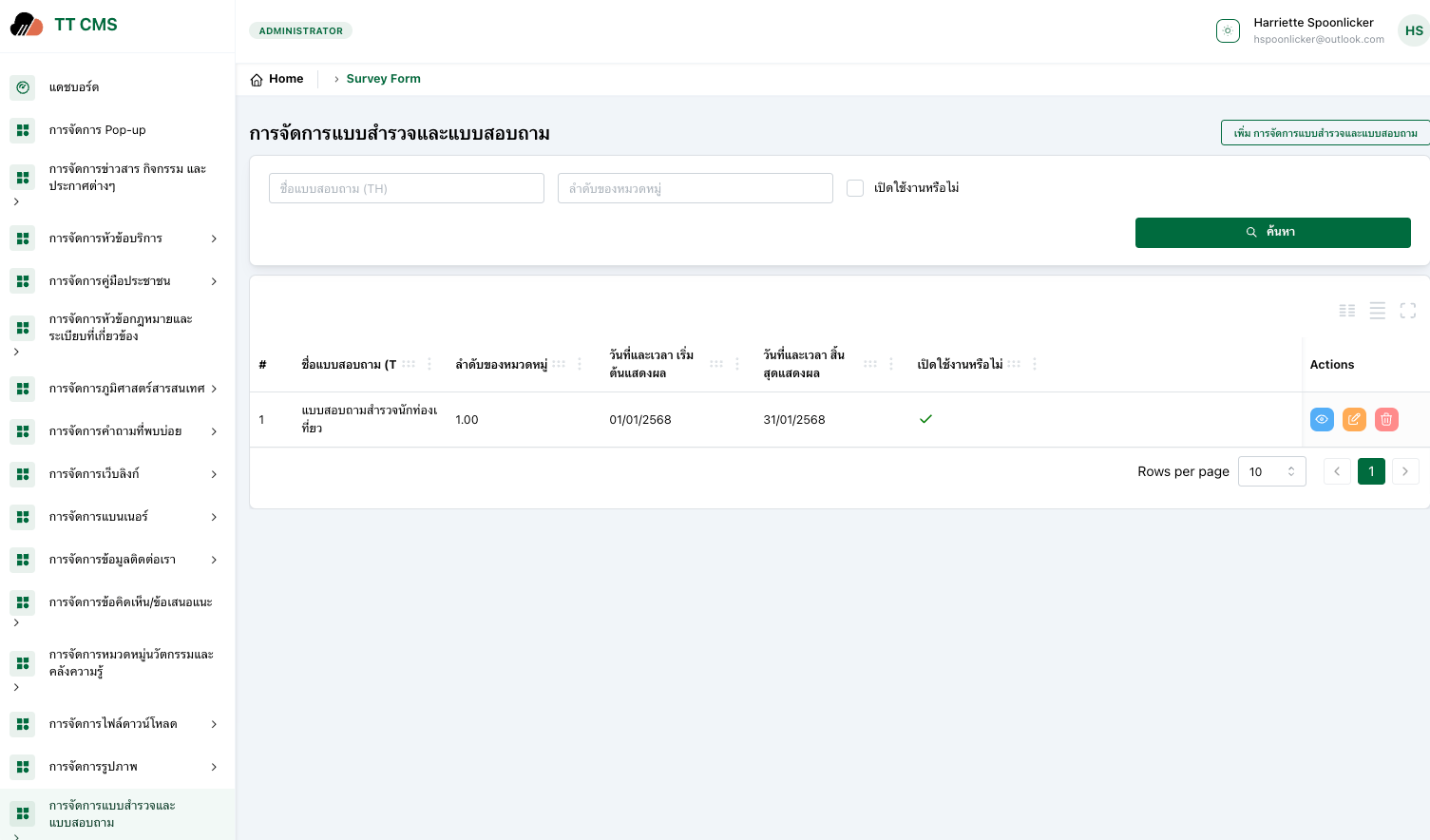Expand การจัดการคำถามที่พบบ่อย submenu chevron
Image resolution: width=1430 pixels, height=840 pixels.
[x=214, y=431]
